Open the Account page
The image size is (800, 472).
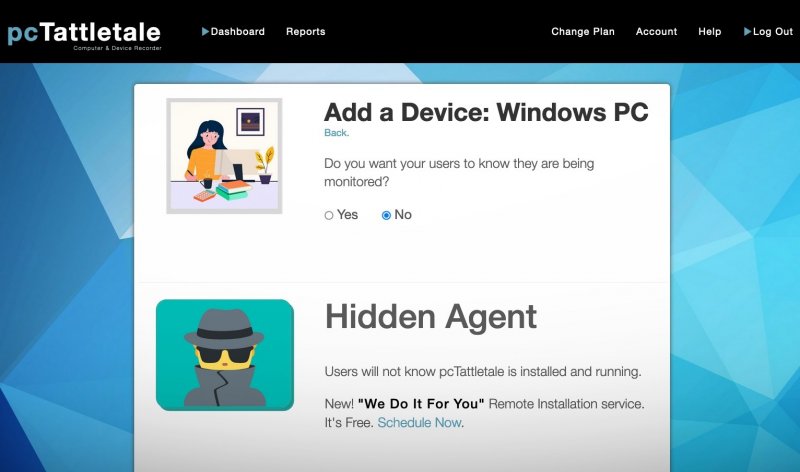point(656,31)
